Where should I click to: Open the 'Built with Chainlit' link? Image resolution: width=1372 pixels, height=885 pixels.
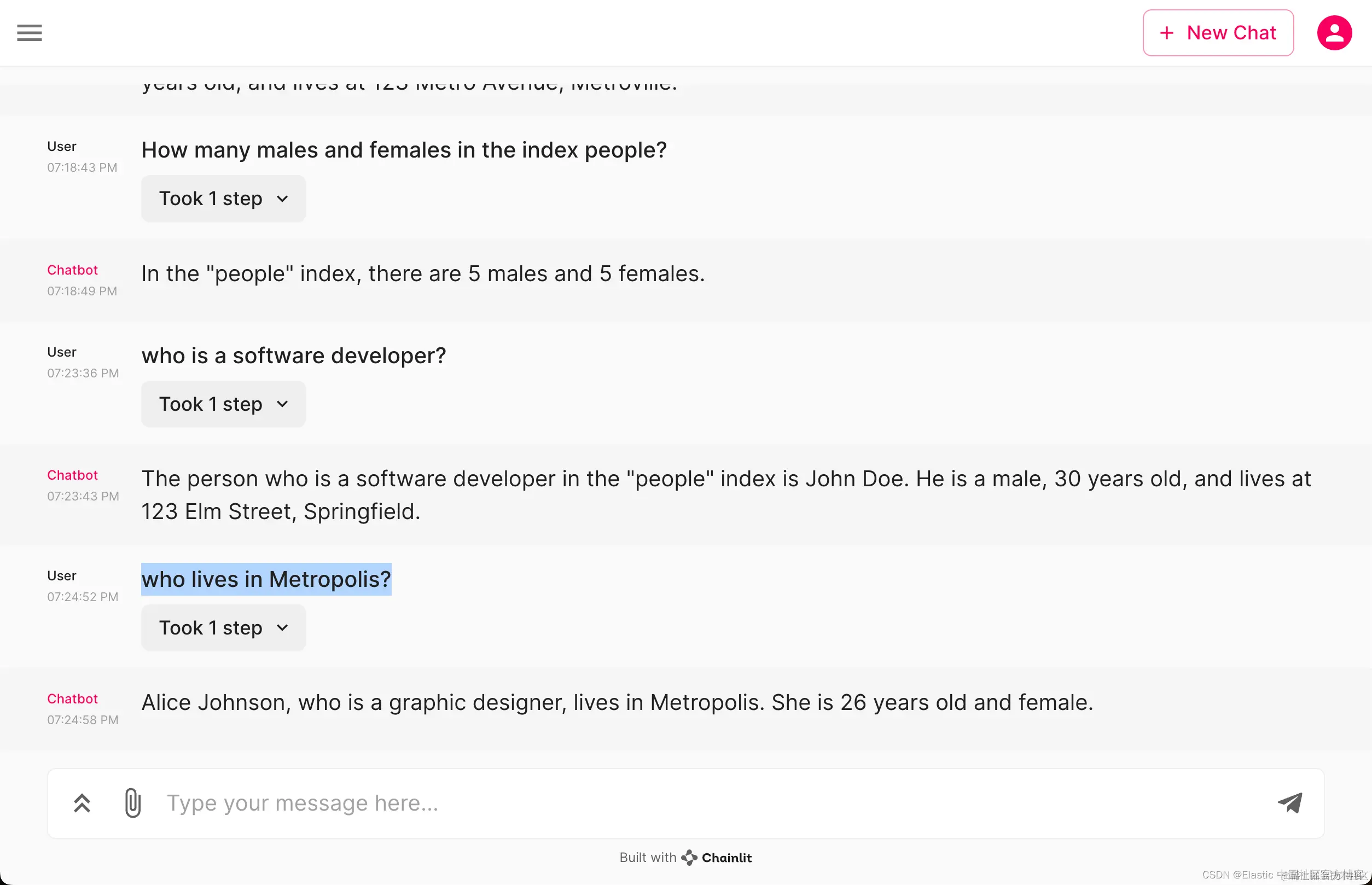click(685, 858)
